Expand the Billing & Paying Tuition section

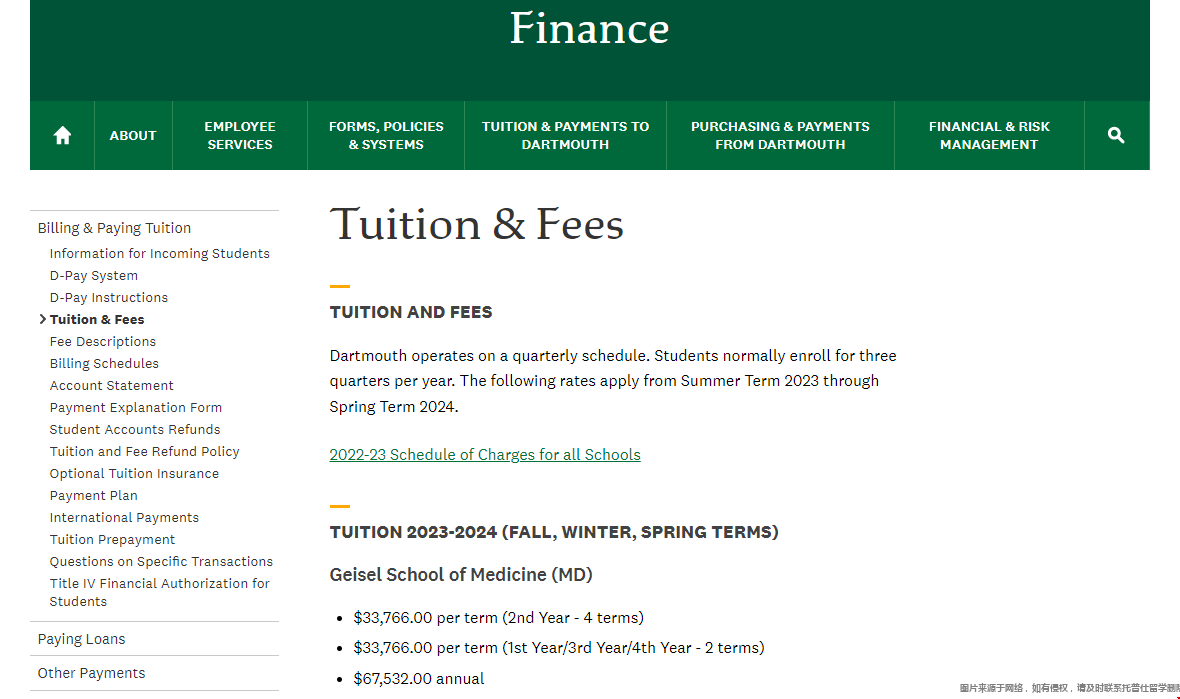coord(114,228)
